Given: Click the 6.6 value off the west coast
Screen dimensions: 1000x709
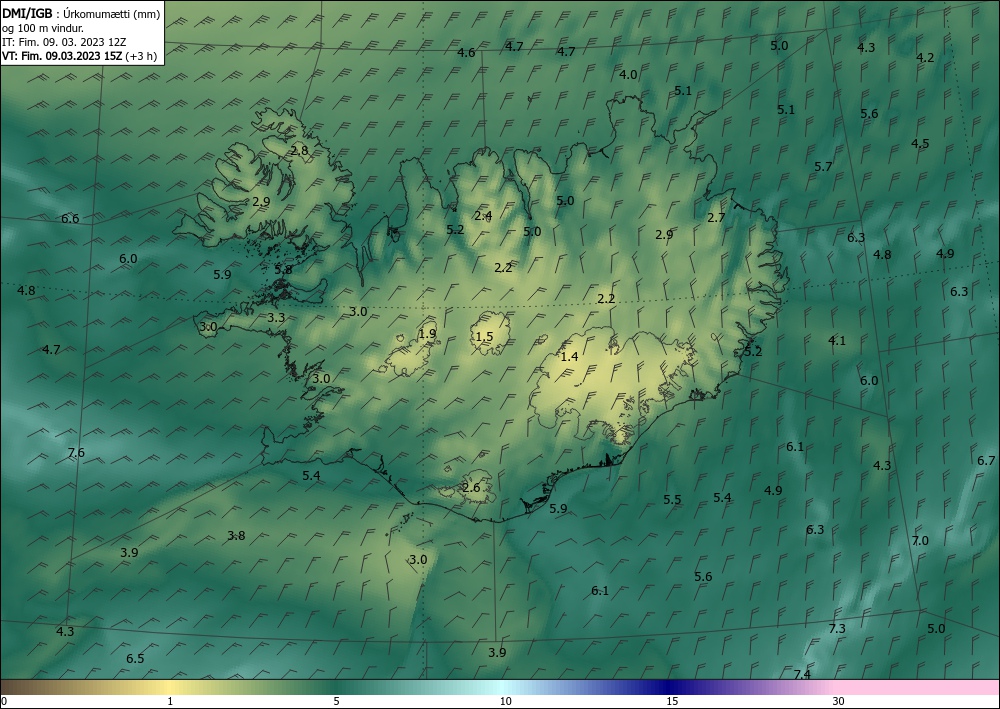Looking at the screenshot, I should coord(70,219).
